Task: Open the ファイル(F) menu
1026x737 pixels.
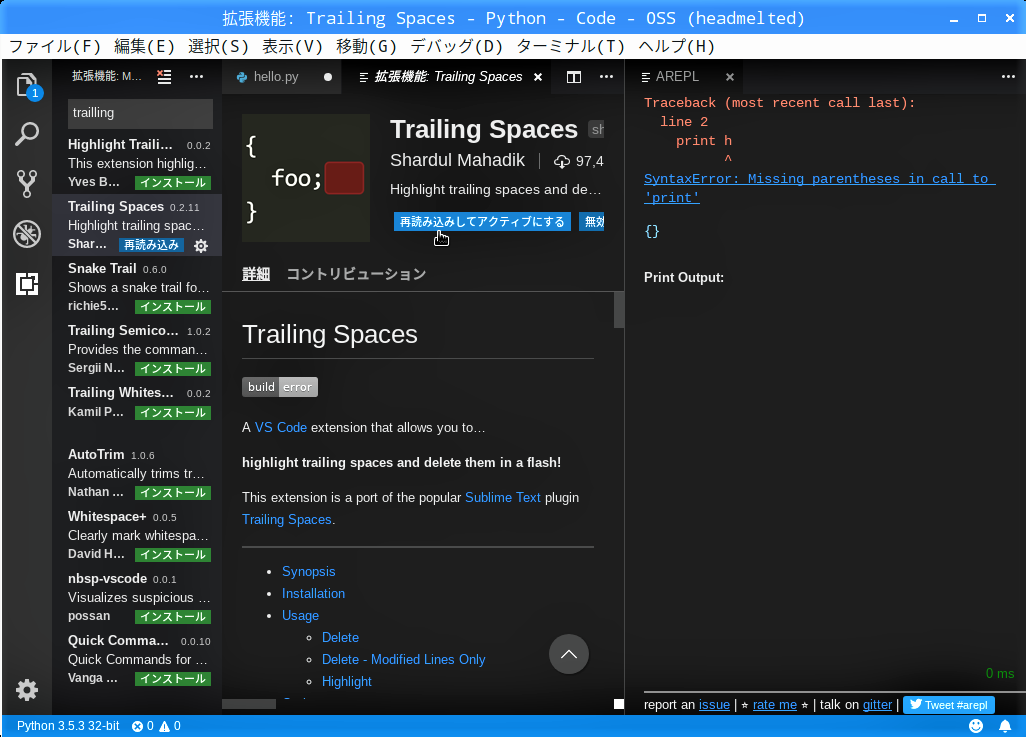Action: (55, 46)
